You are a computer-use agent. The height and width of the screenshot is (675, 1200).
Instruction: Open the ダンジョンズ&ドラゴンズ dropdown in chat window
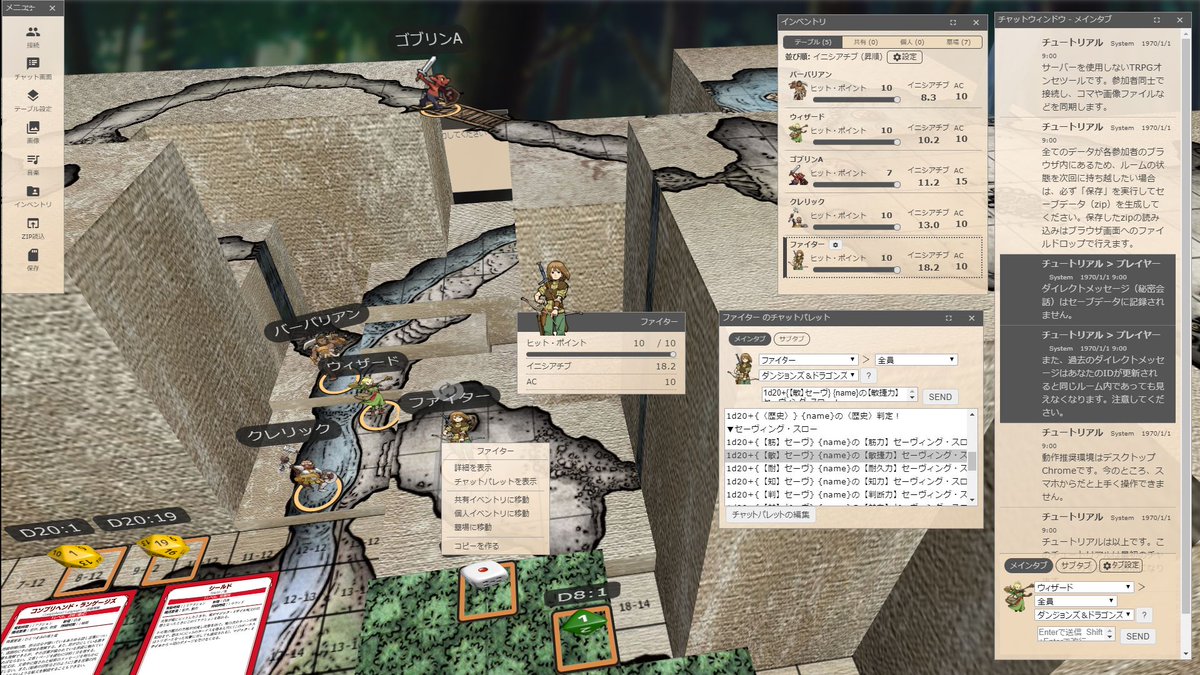pyautogui.click(x=1085, y=615)
